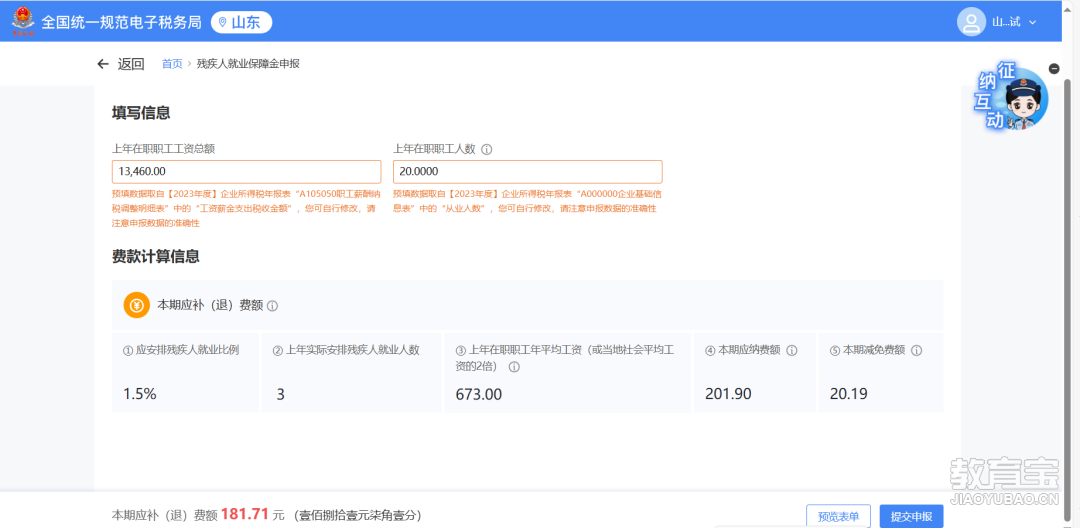Select the 20.19 reduction amount
Image resolution: width=1080 pixels, height=528 pixels.
click(849, 394)
